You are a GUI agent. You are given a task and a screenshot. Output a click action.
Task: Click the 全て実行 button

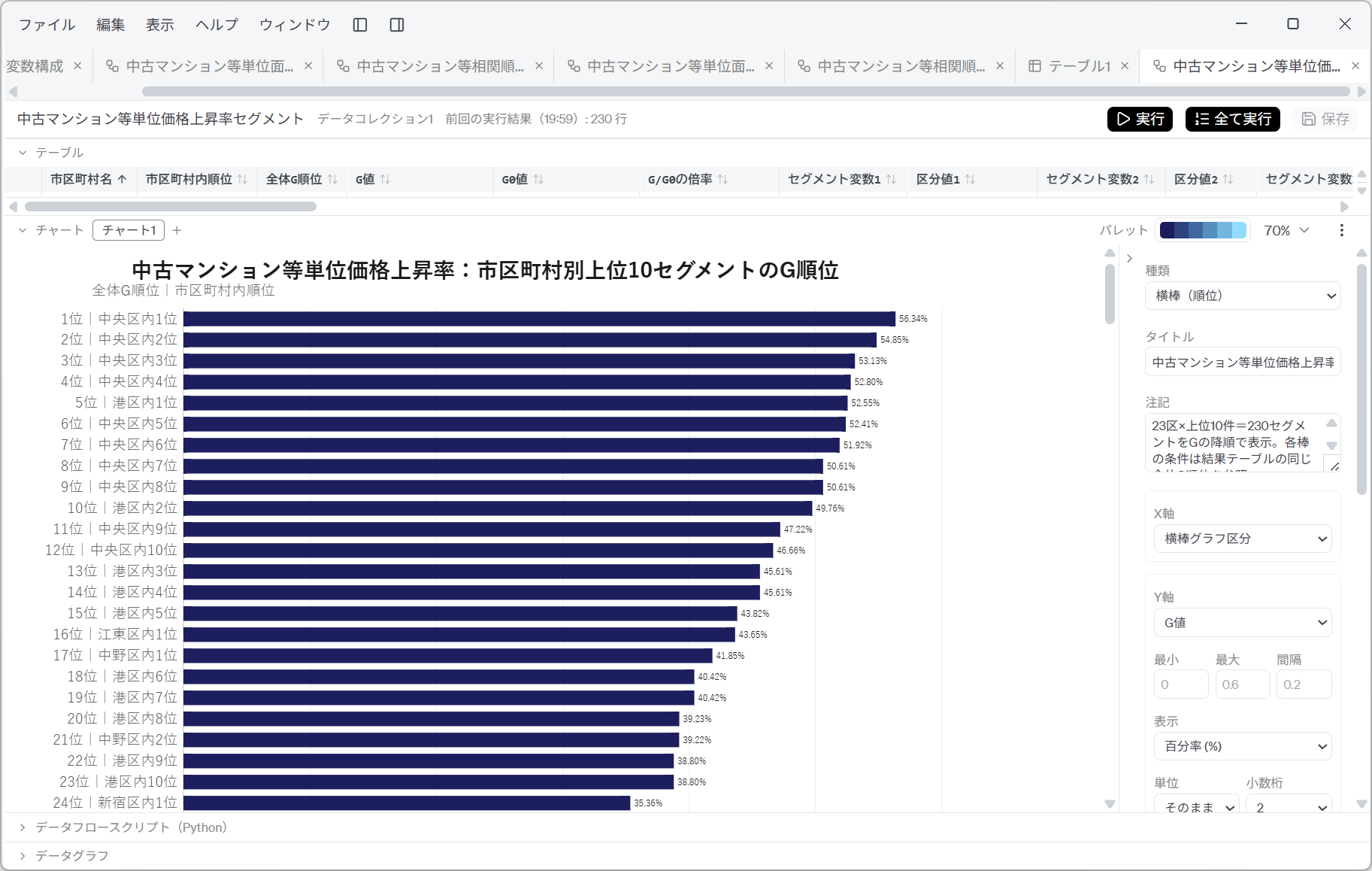1233,119
